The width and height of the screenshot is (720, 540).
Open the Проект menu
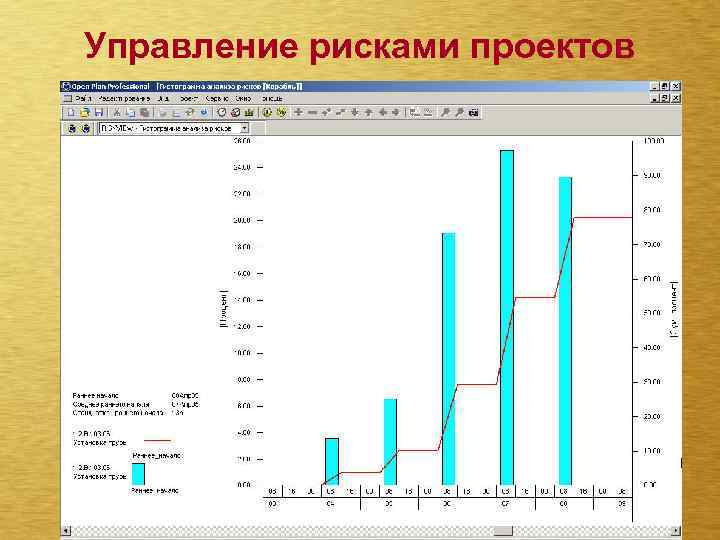[x=189, y=99]
